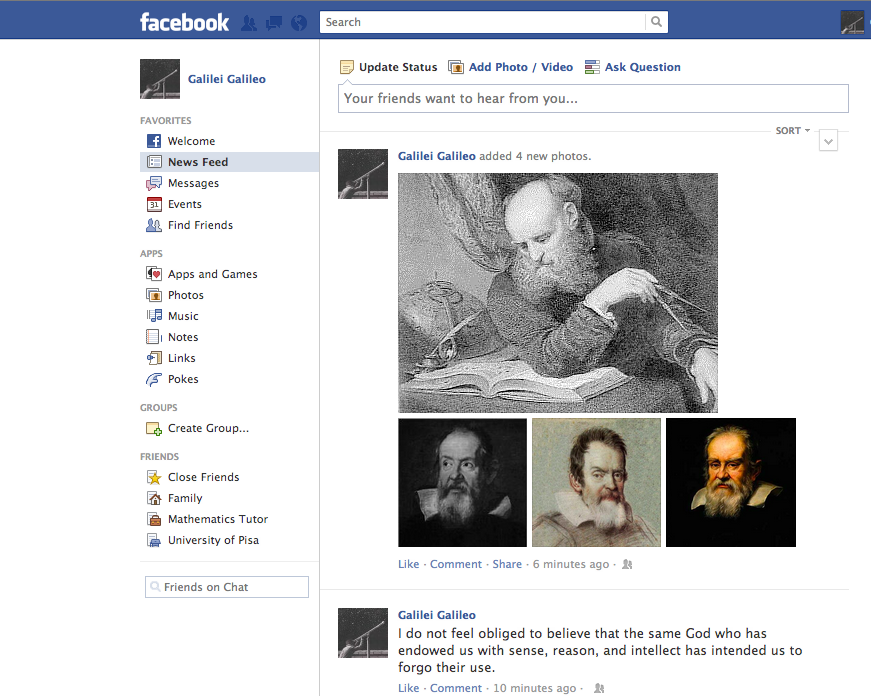The width and height of the screenshot is (871, 696).
Task: Click the Ask Question icon
Action: pos(592,67)
